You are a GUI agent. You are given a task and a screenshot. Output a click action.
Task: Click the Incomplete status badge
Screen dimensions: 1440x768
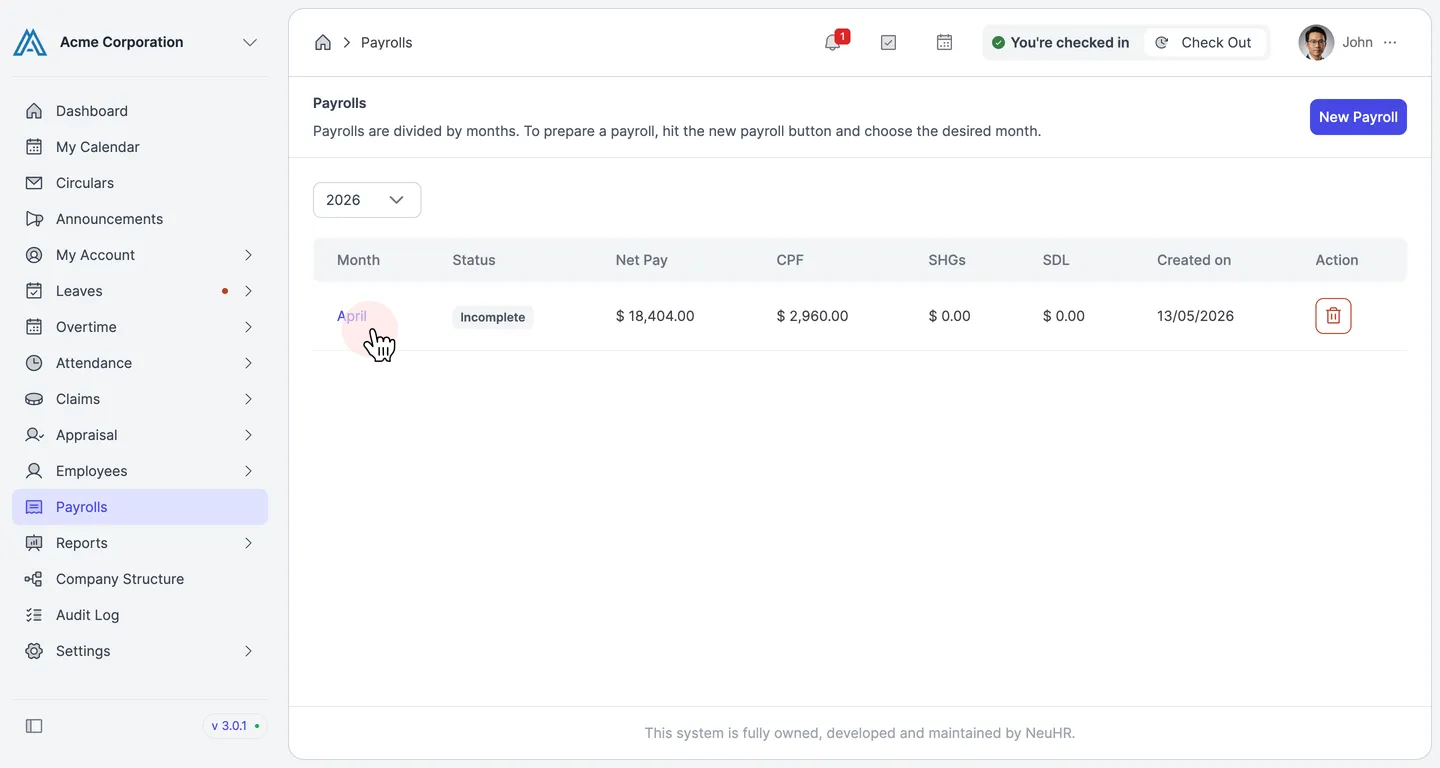[493, 317]
